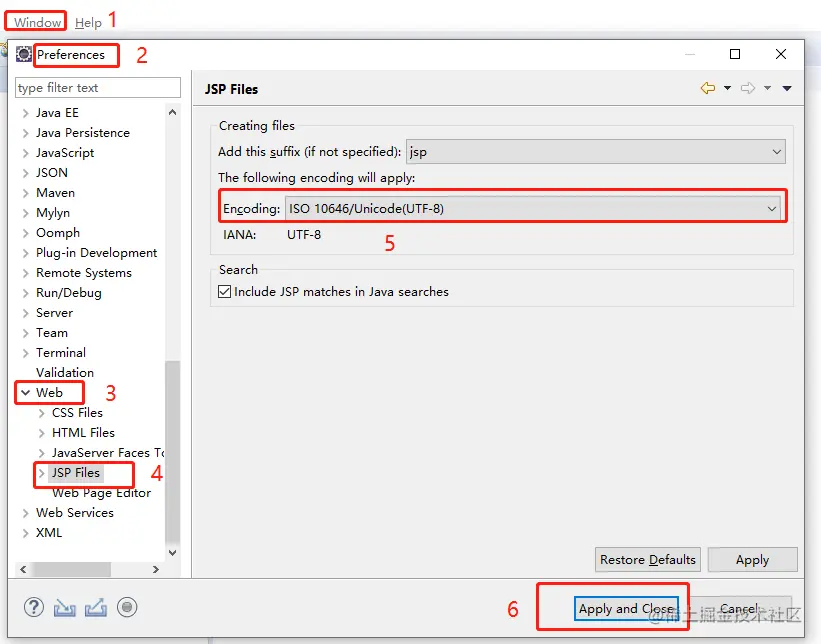Click the IANA value UTF-8 text
The image size is (821, 644).
click(x=304, y=235)
